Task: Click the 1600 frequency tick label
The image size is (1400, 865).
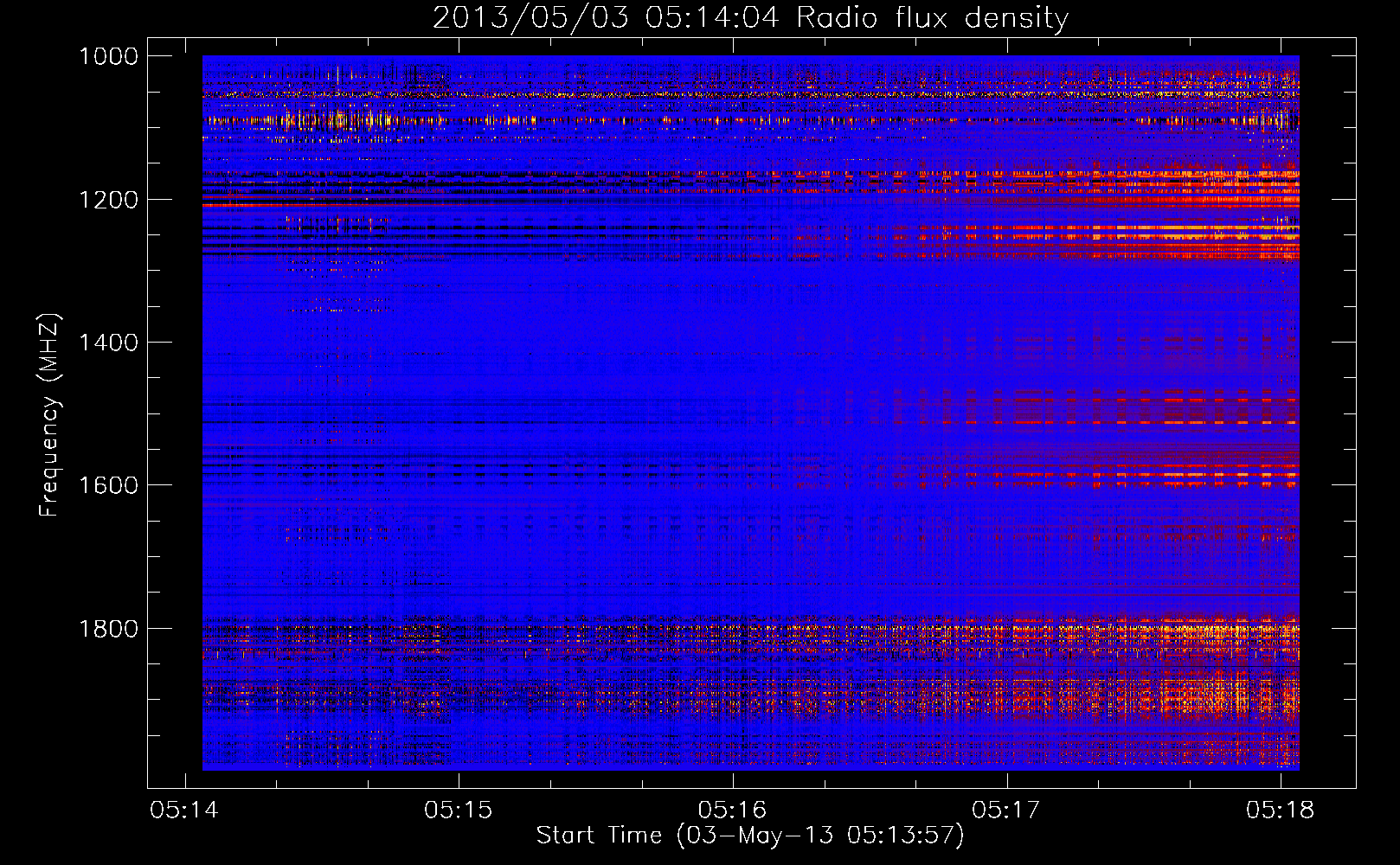Action: [x=109, y=485]
